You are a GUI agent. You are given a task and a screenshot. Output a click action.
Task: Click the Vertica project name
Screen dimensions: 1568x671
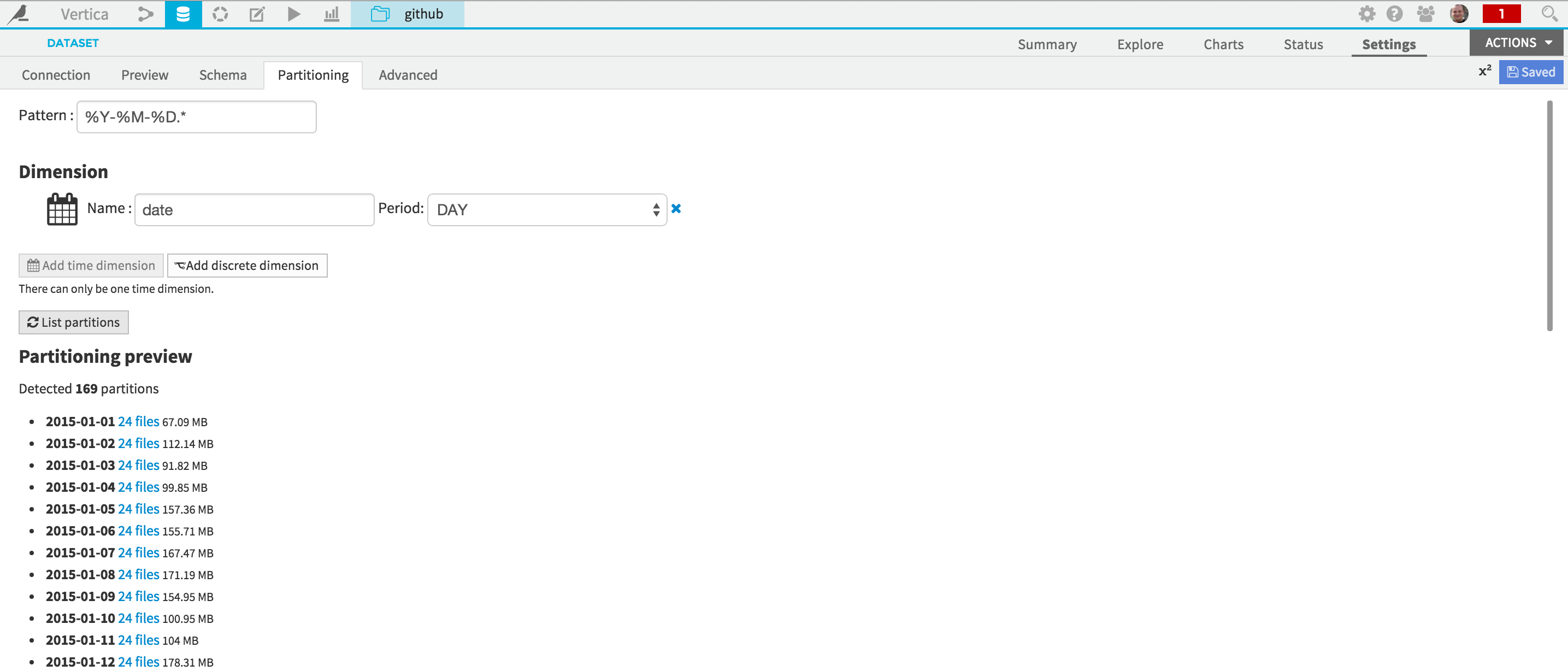85,14
